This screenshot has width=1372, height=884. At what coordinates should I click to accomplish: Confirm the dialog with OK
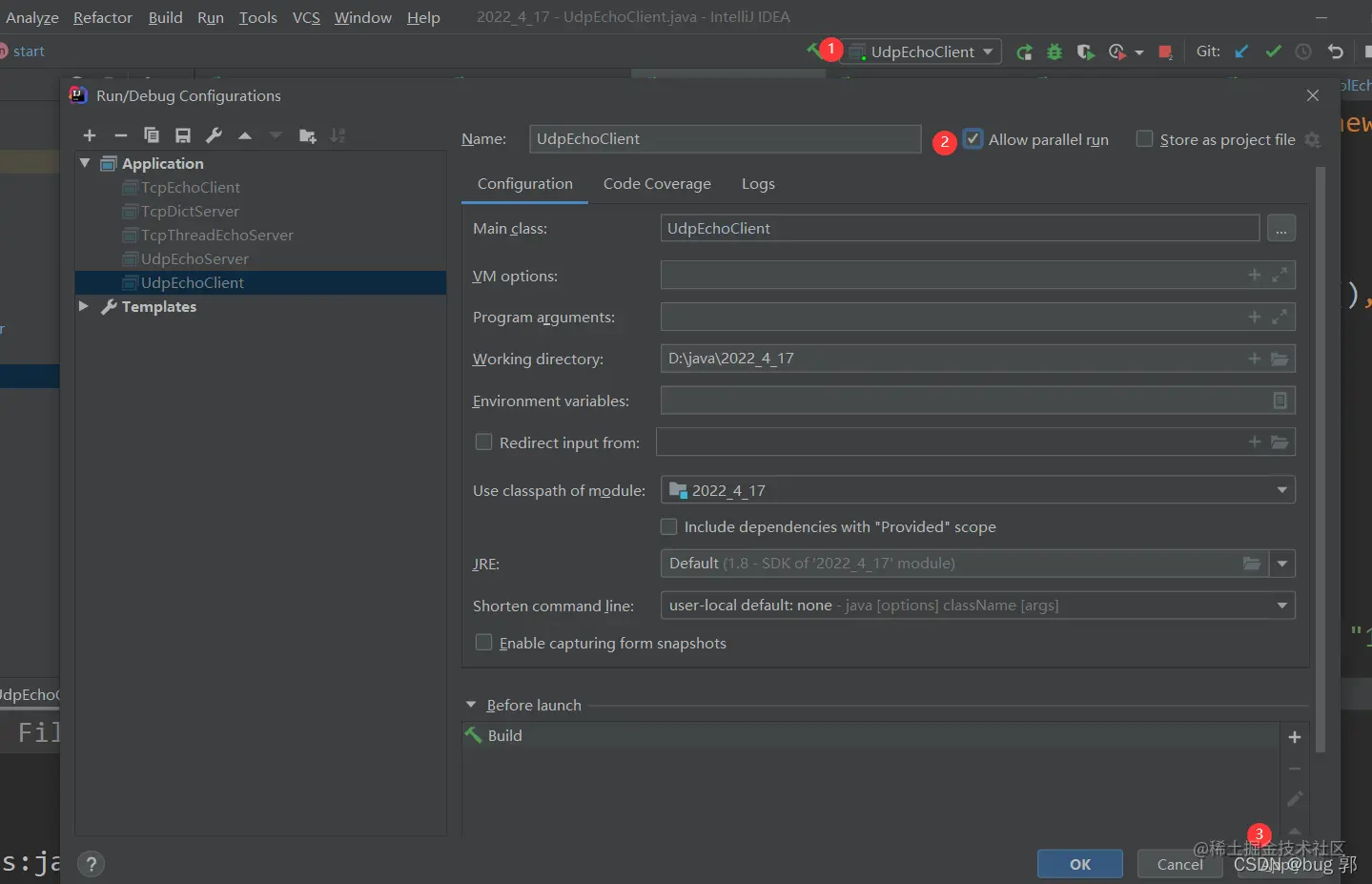(1080, 864)
